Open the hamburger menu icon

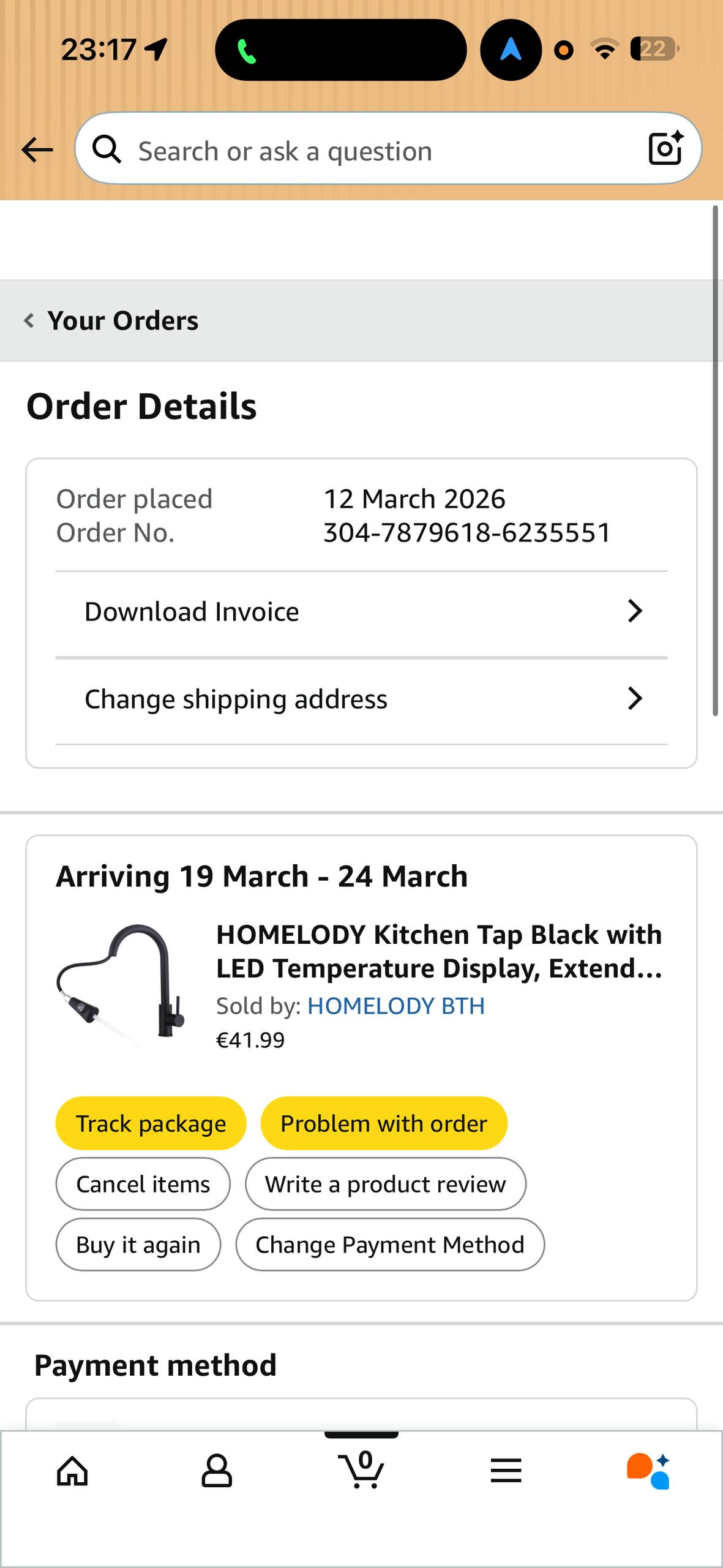pyautogui.click(x=506, y=1471)
